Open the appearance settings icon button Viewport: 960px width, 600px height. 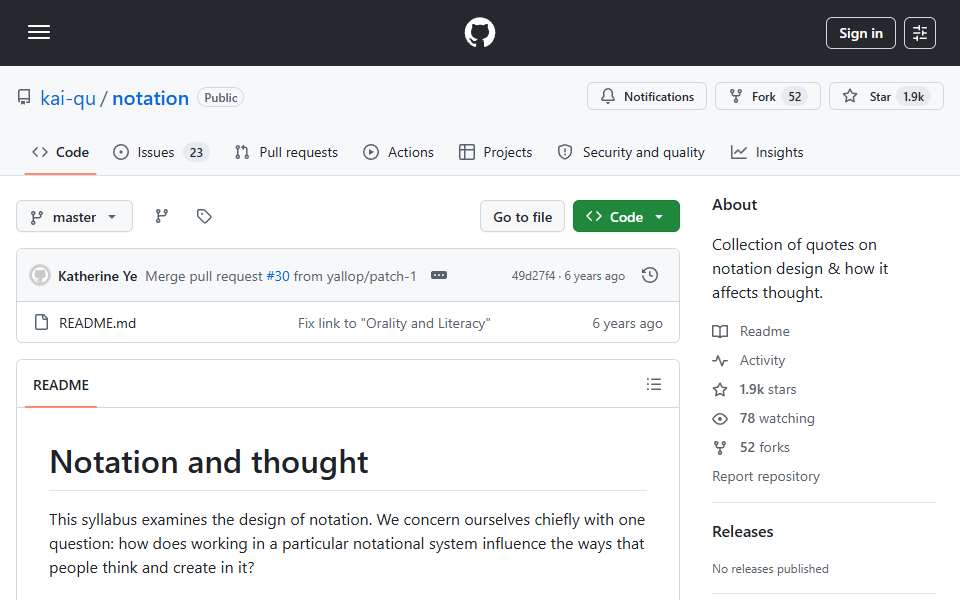pyautogui.click(x=920, y=33)
